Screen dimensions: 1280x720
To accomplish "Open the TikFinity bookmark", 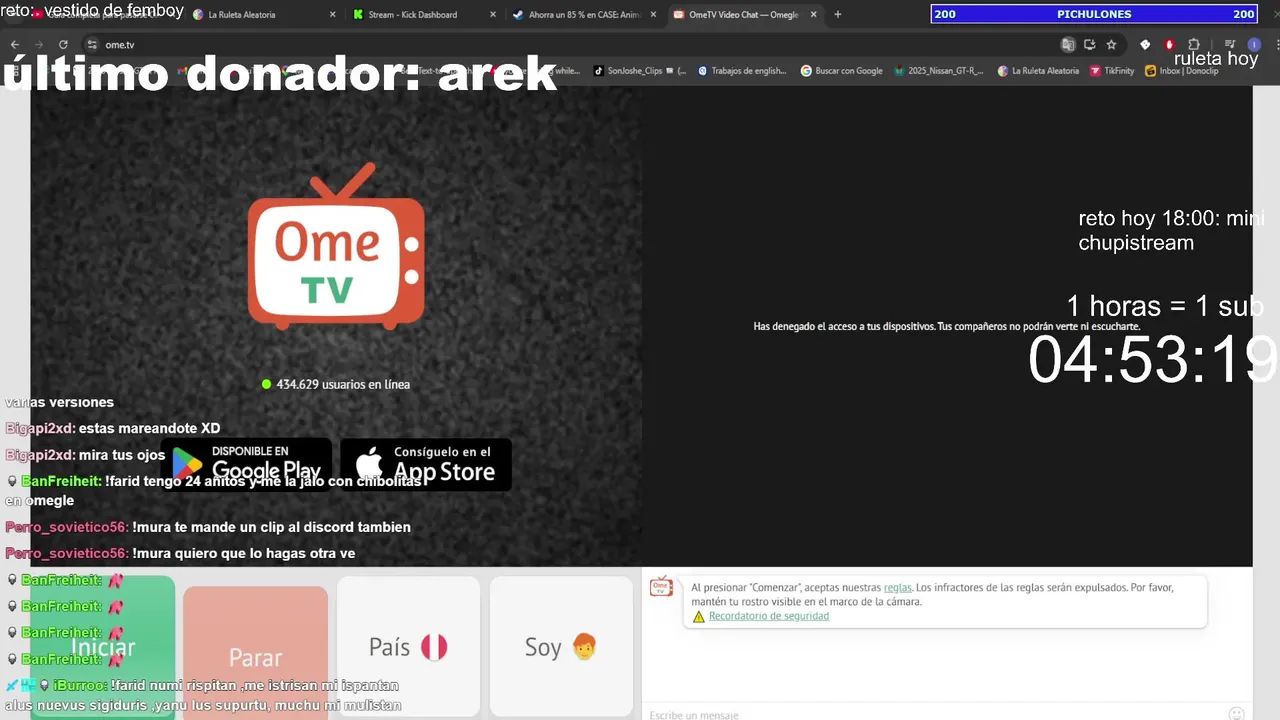I will [1112, 71].
